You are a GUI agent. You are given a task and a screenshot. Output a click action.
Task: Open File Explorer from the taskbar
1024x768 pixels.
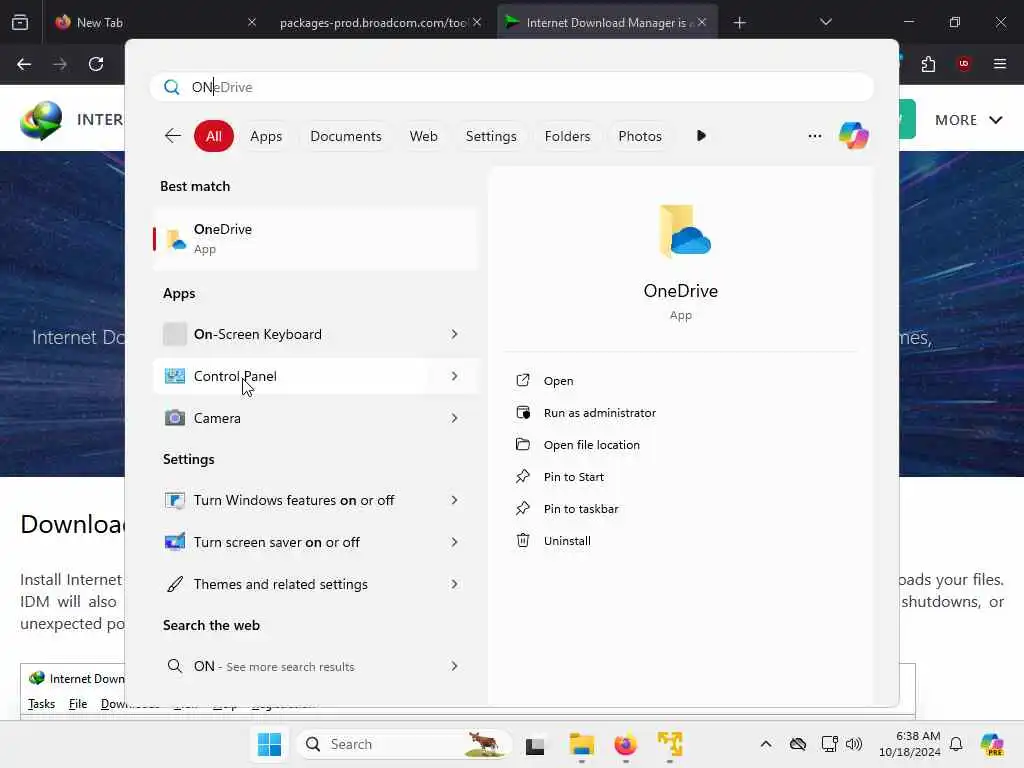pyautogui.click(x=581, y=744)
